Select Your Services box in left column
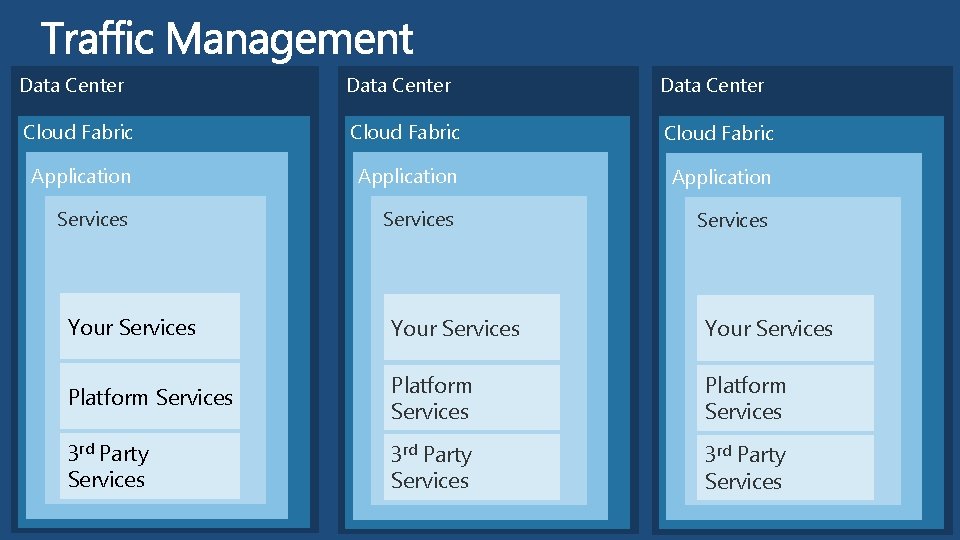Viewport: 960px width, 540px height. [x=150, y=326]
